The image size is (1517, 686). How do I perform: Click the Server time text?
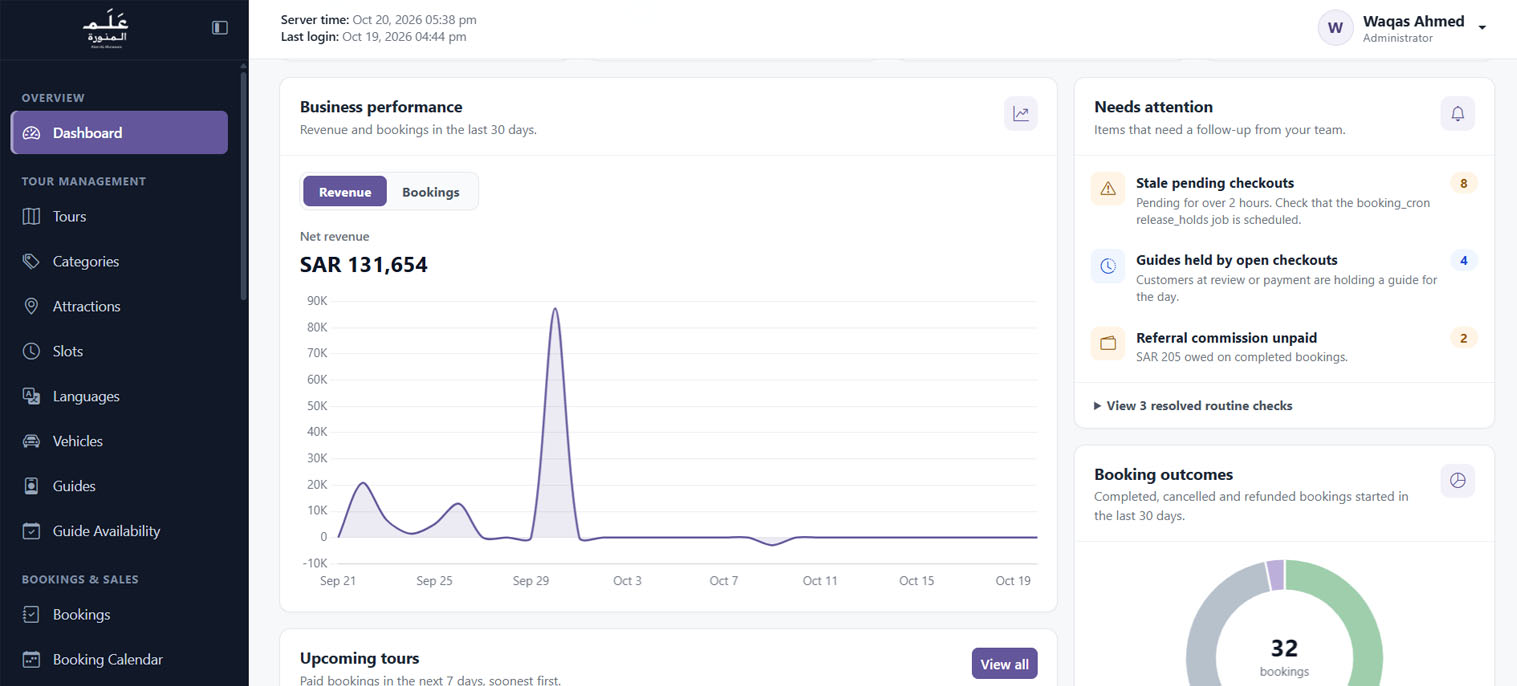(x=379, y=20)
